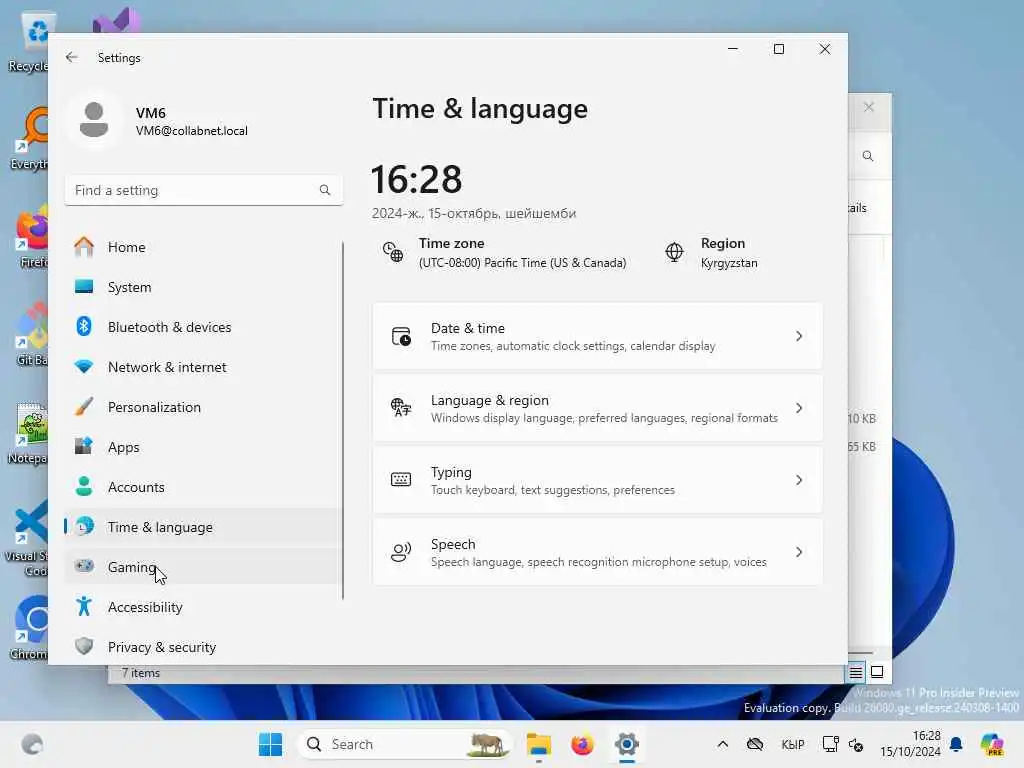The width and height of the screenshot is (1024, 768).
Task: Open the Windows Start menu
Action: pos(270,744)
